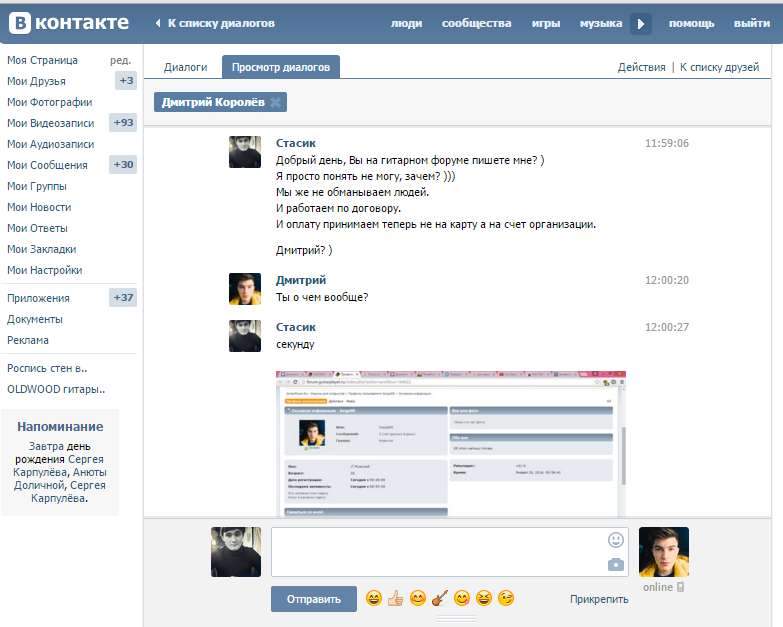Click Отправить to send message
The image size is (783, 627).
(x=314, y=599)
